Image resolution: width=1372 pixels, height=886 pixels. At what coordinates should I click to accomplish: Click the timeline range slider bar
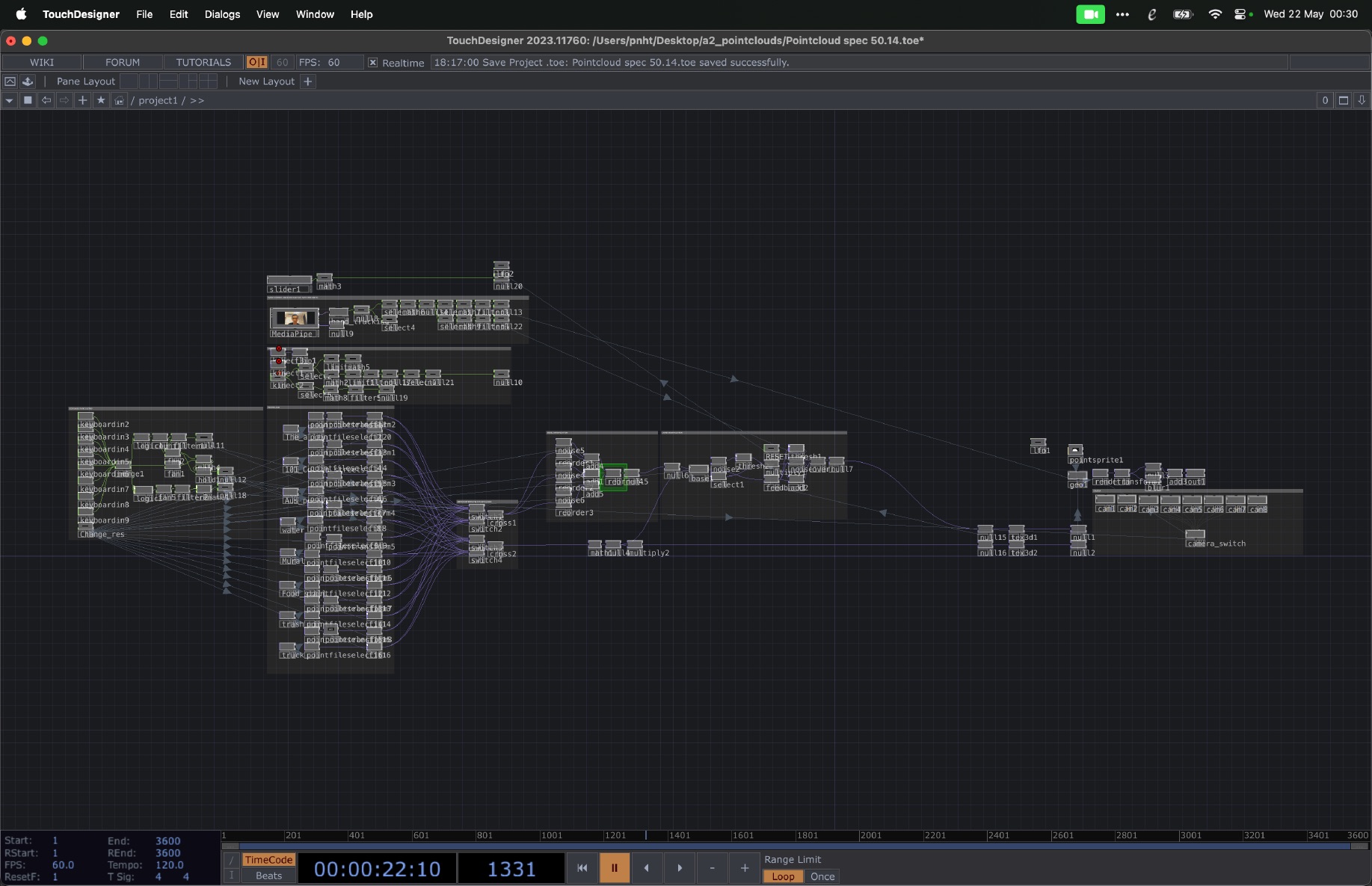[796, 846]
